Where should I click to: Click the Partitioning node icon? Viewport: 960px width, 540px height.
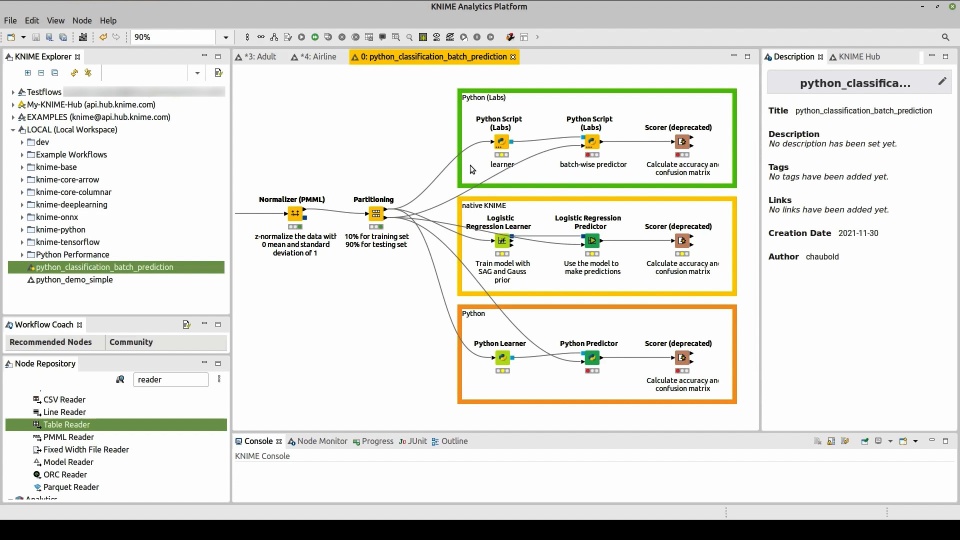click(376, 214)
